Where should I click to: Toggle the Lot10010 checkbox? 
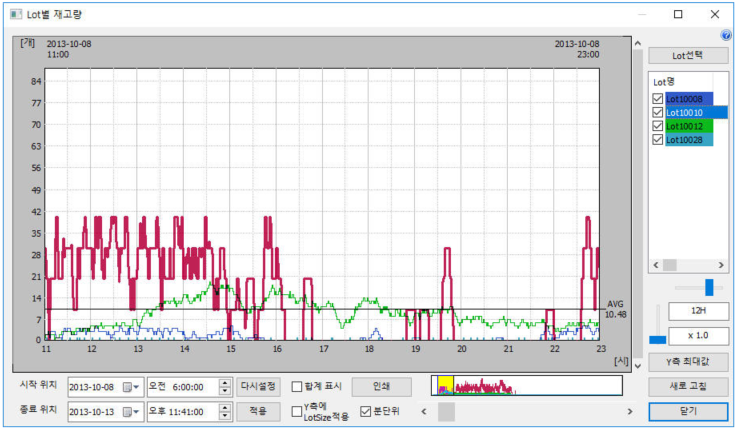coord(657,113)
